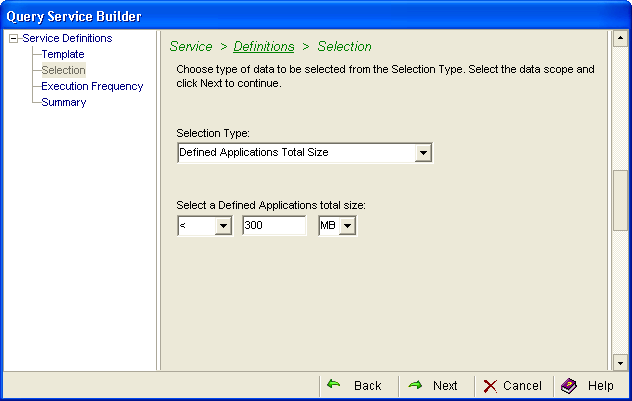Click the total size field containing 300
632x401 pixels.
click(x=274, y=225)
